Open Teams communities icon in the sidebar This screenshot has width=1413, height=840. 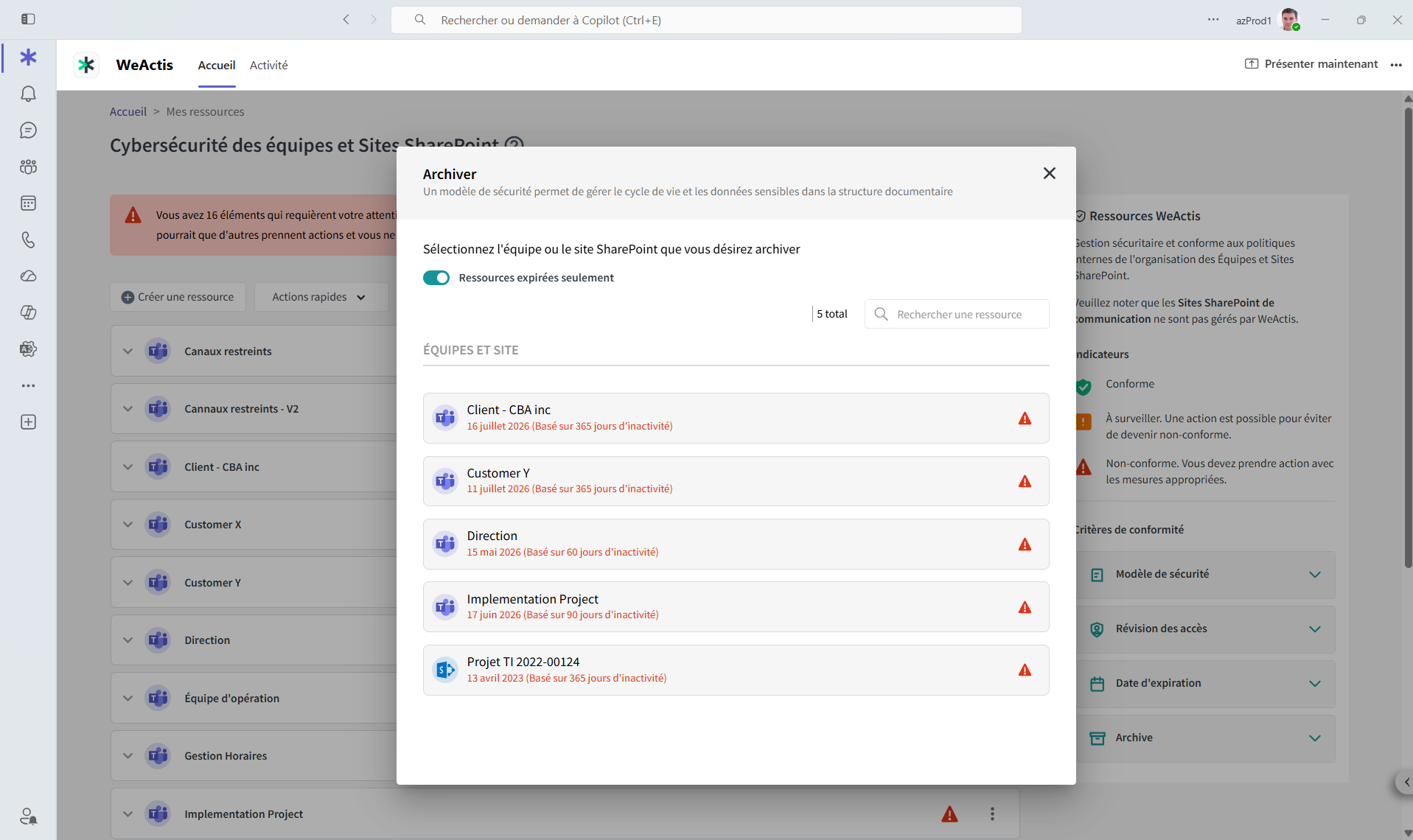click(28, 167)
